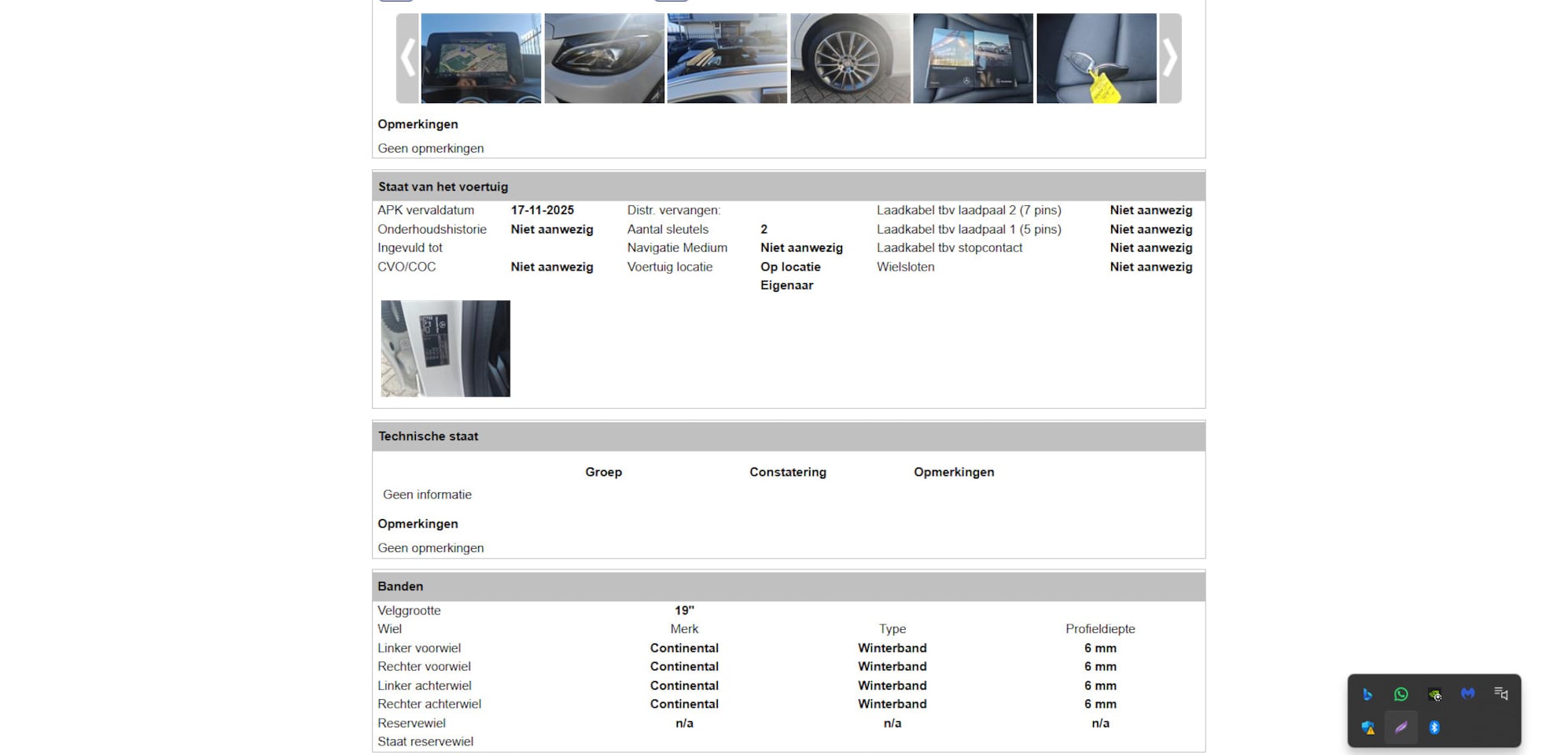Open the panoramic roof photo thumbnail
Viewport: 1568px width, 755px height.
(x=727, y=58)
